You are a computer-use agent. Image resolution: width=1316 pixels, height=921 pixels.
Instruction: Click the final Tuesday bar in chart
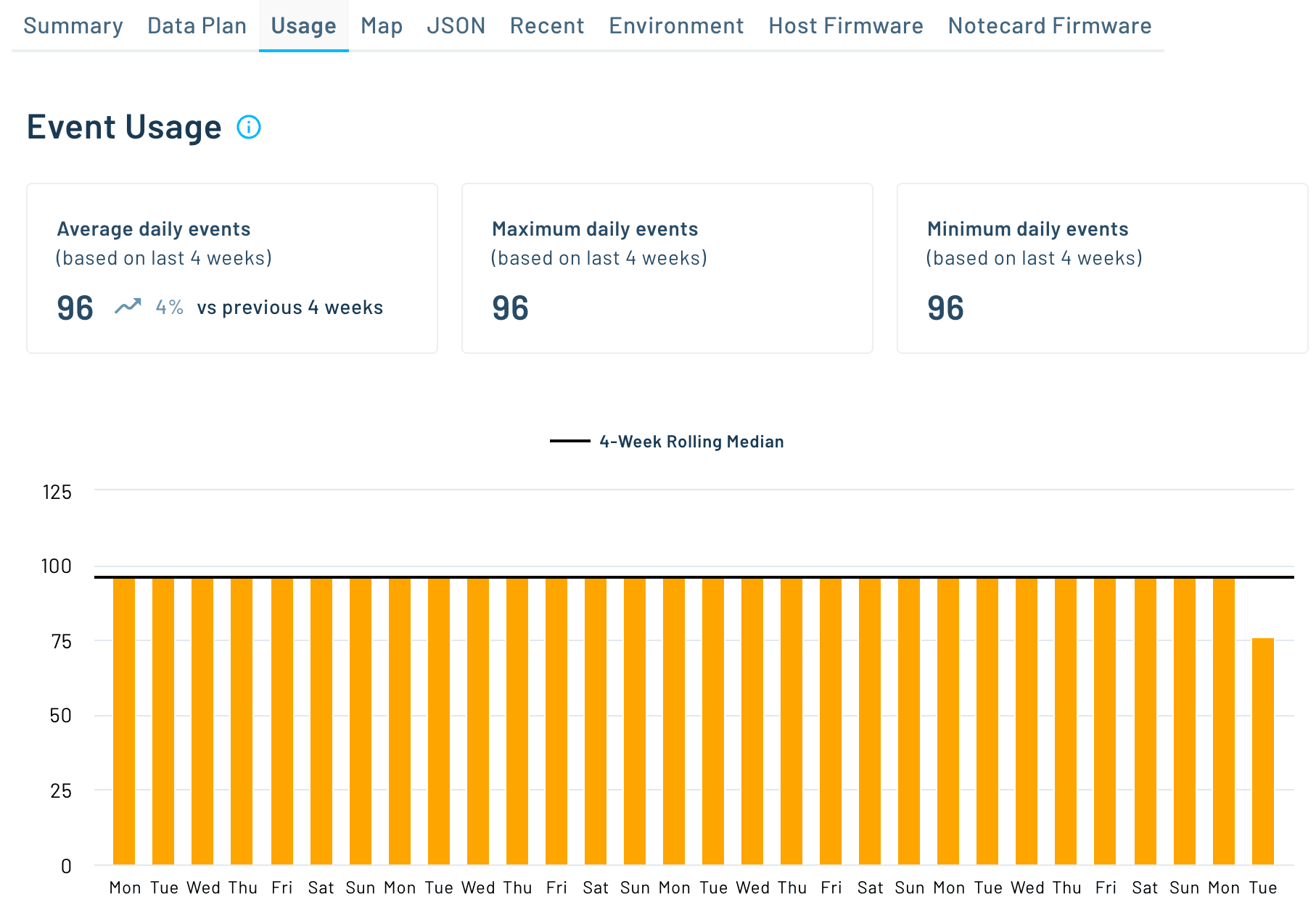tap(1264, 747)
